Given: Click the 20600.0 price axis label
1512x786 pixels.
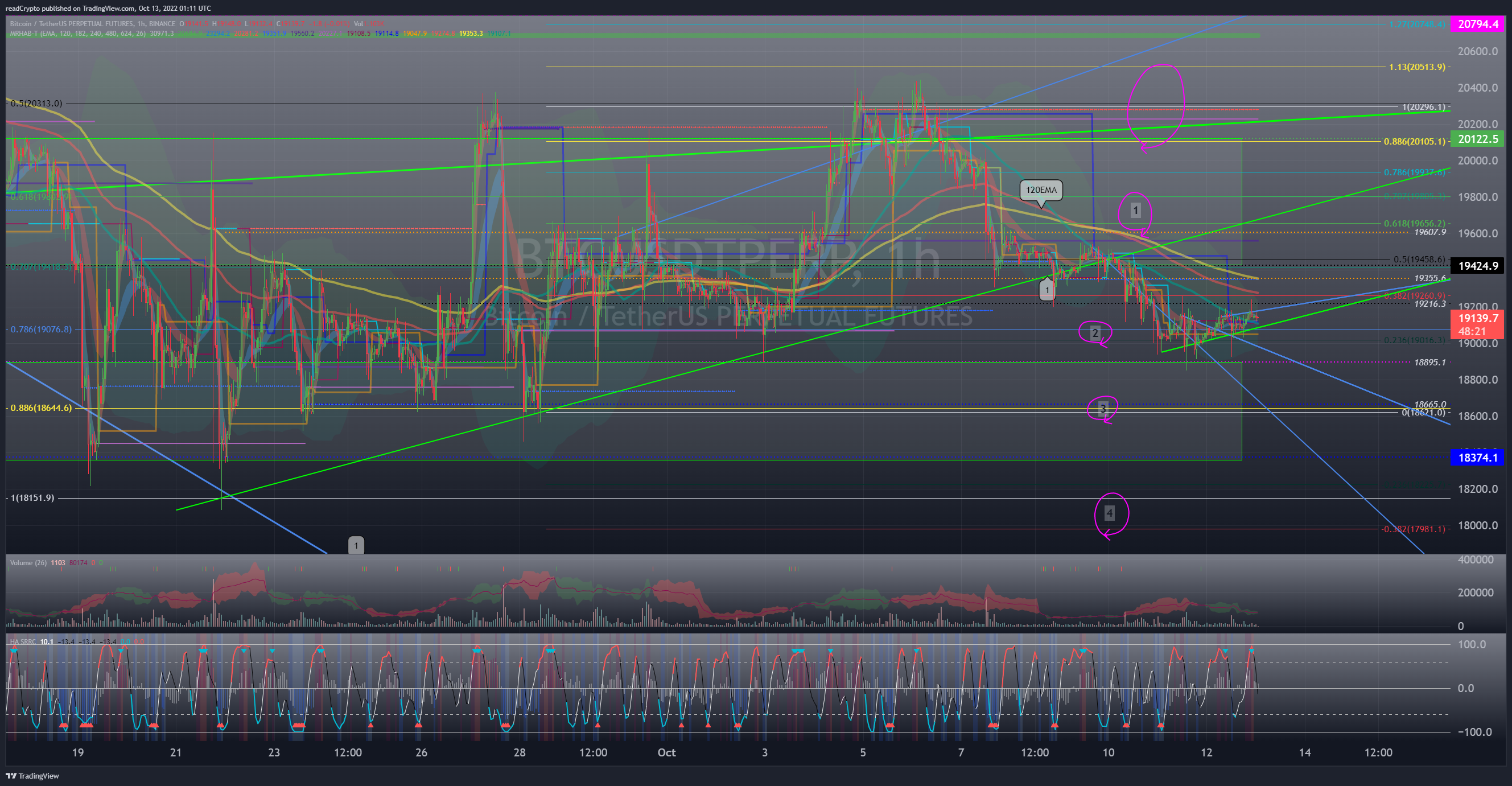Looking at the screenshot, I should coord(1478,52).
